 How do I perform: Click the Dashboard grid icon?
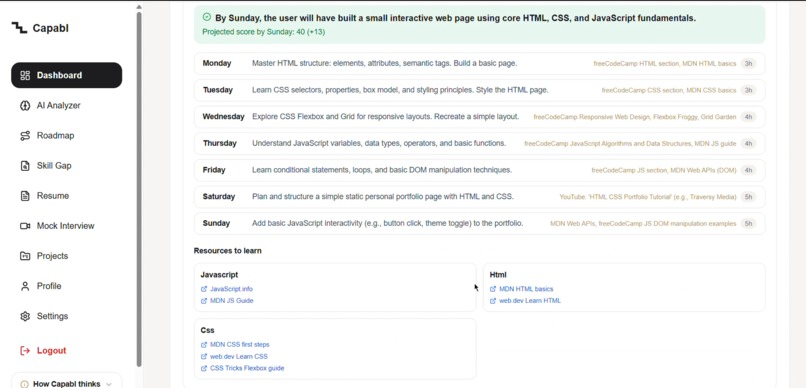point(25,76)
